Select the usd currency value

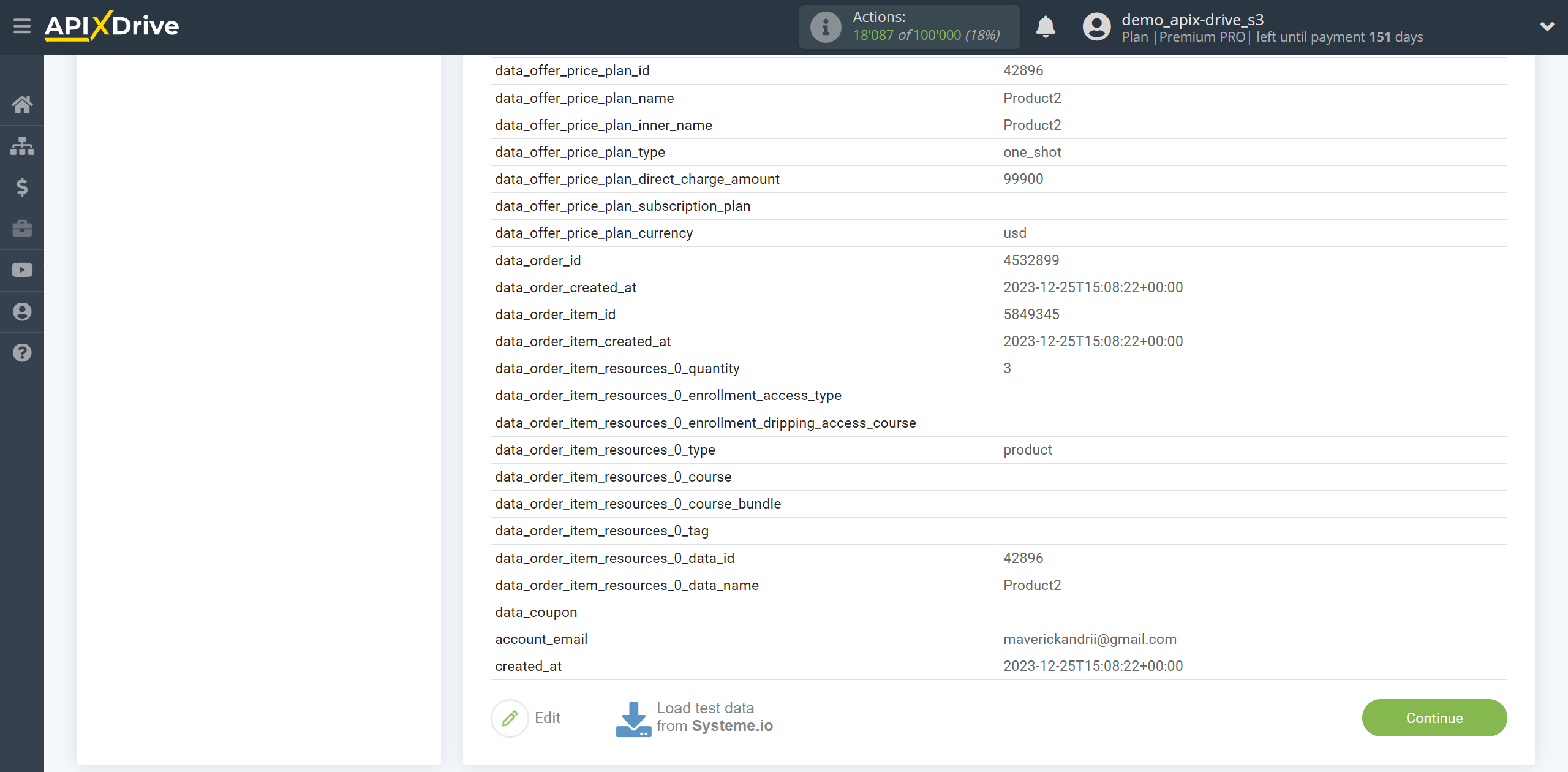[1015, 233]
